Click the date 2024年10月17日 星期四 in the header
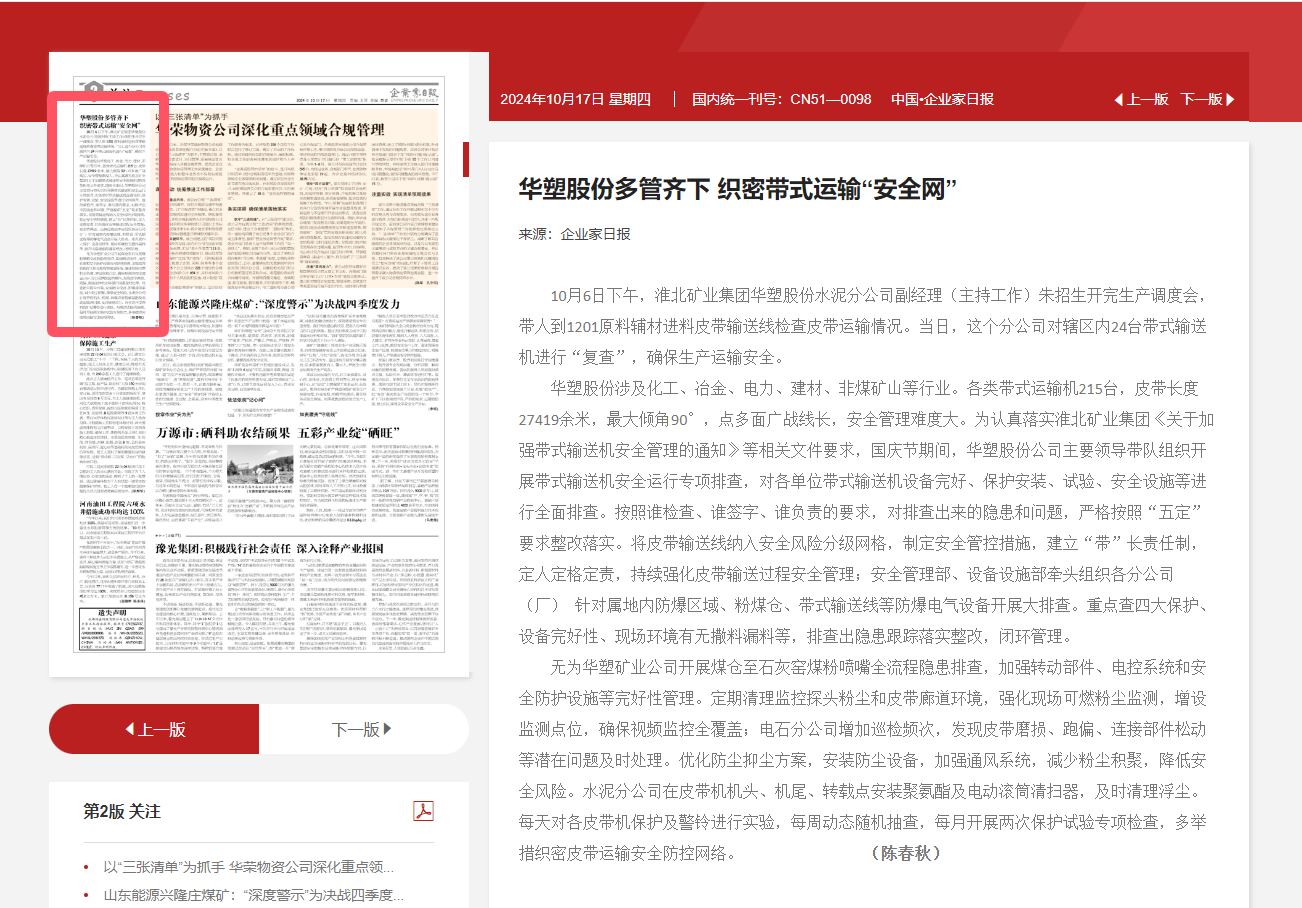 coord(575,99)
